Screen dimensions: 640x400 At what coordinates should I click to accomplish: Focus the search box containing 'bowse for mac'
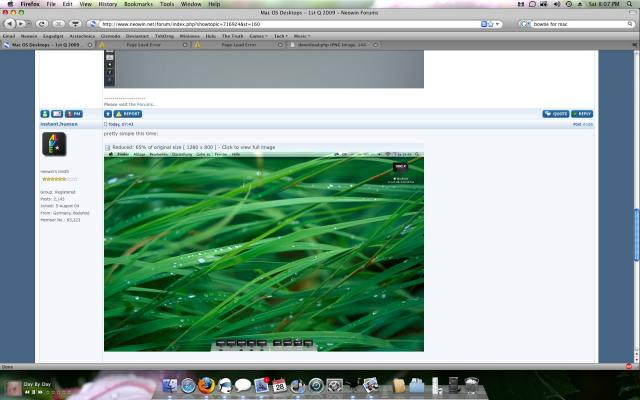pyautogui.click(x=579, y=24)
